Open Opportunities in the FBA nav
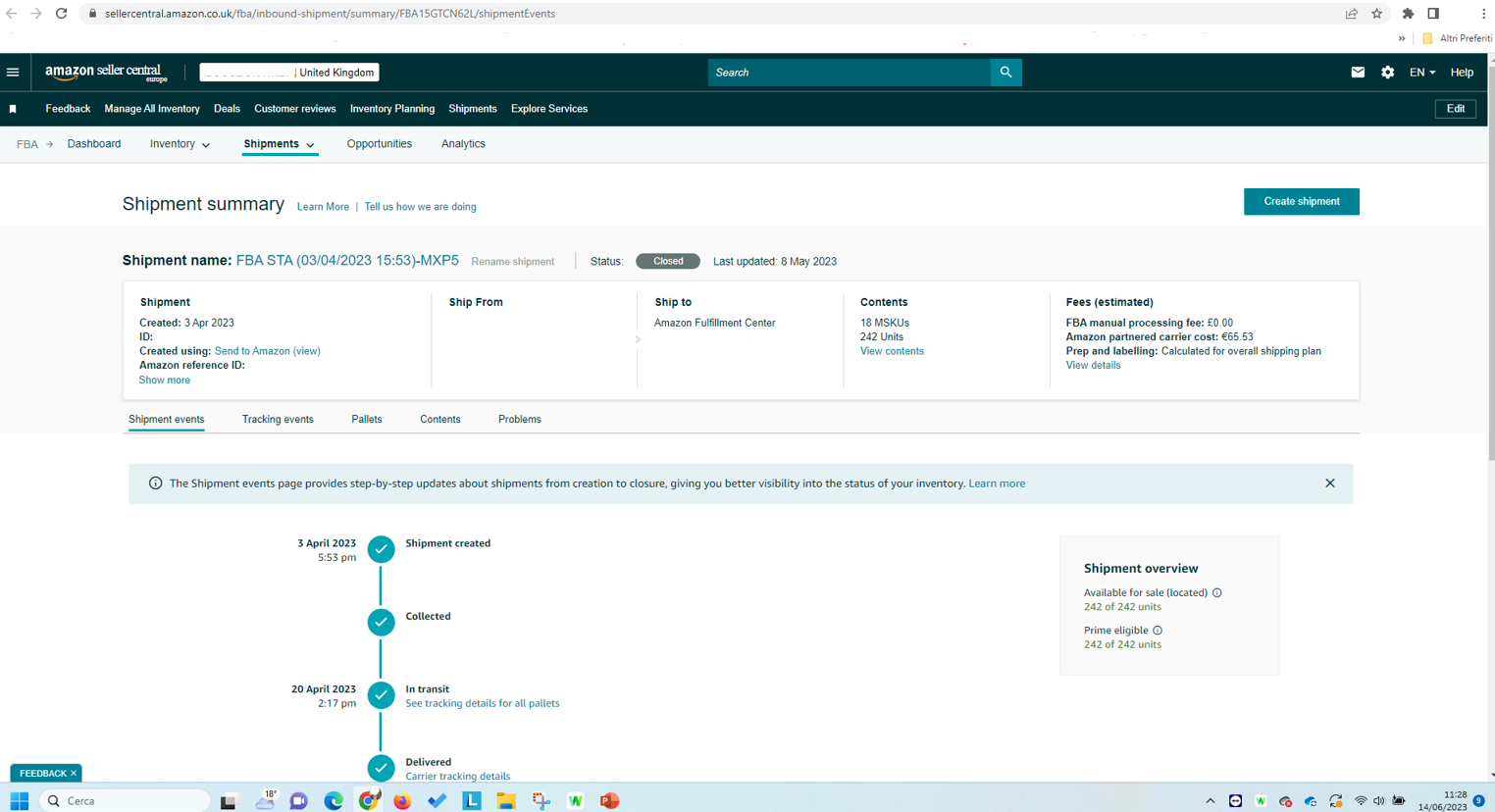The image size is (1495, 812). click(380, 144)
